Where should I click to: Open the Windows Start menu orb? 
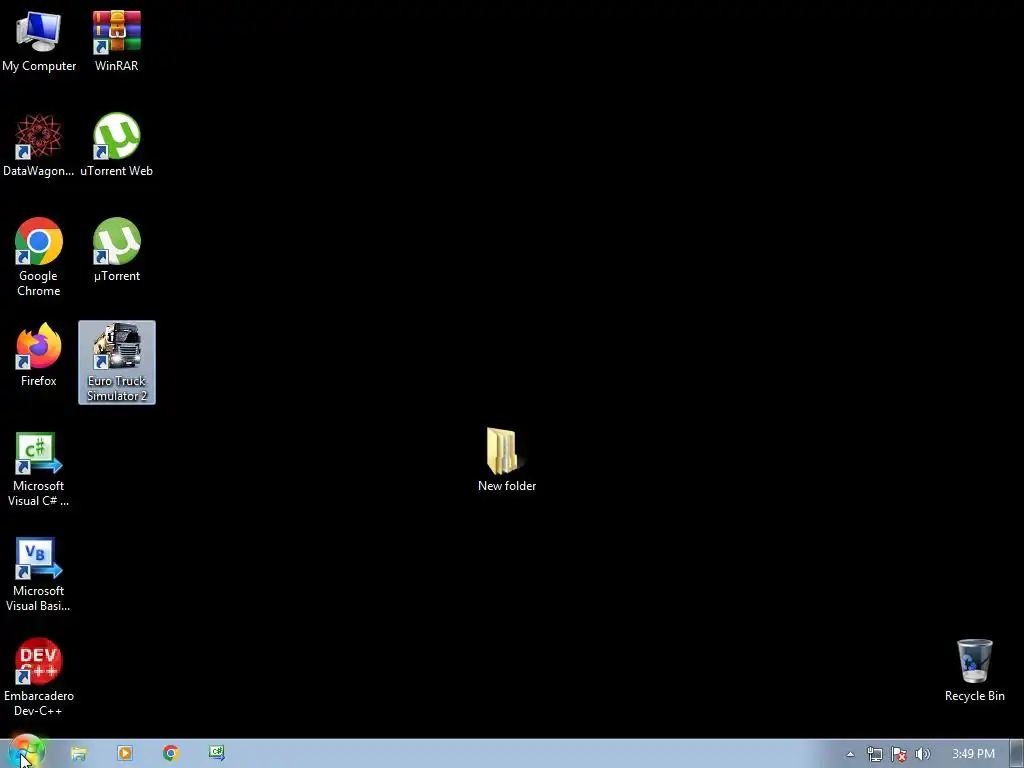[26, 752]
